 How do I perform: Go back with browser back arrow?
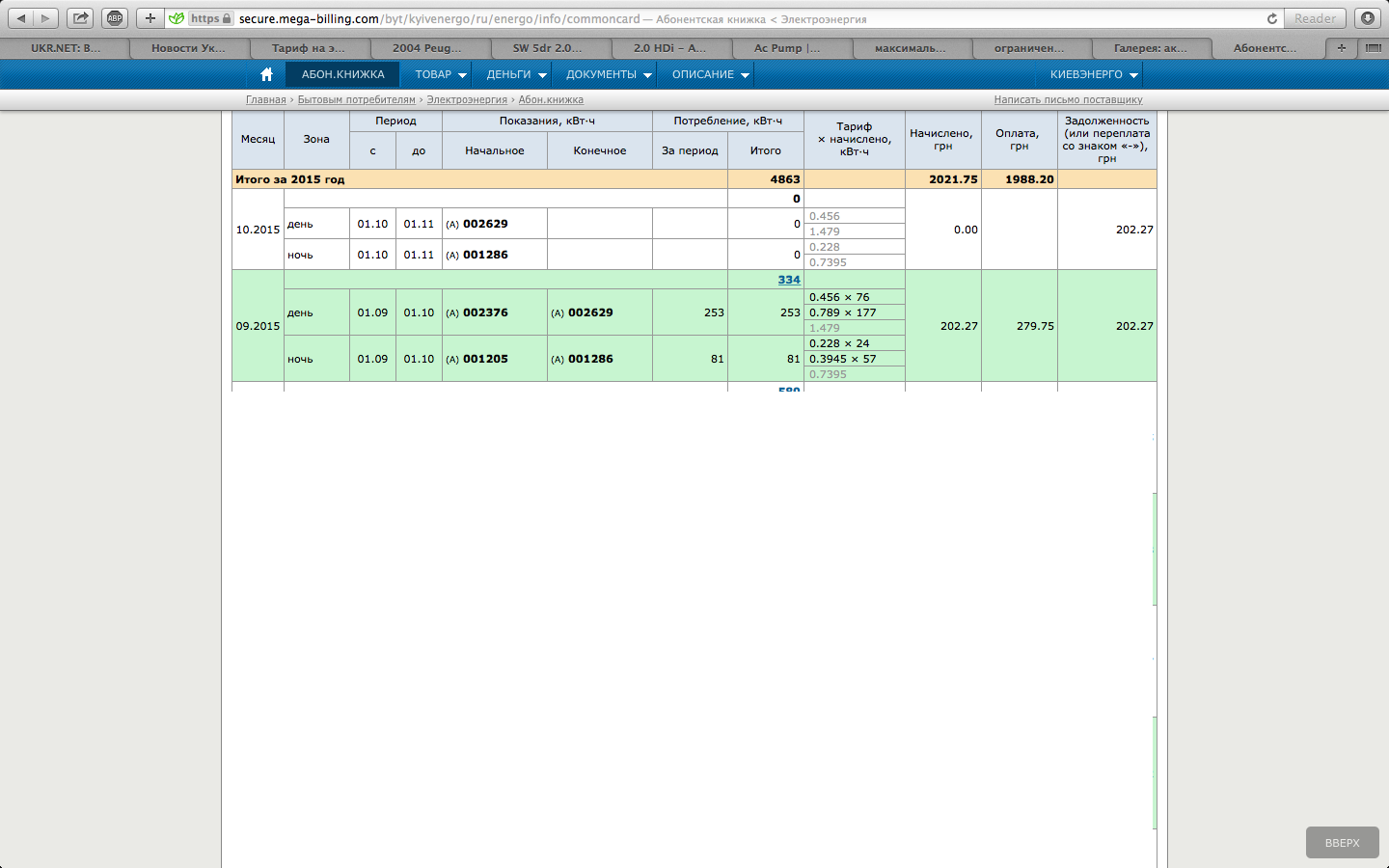coord(20,18)
